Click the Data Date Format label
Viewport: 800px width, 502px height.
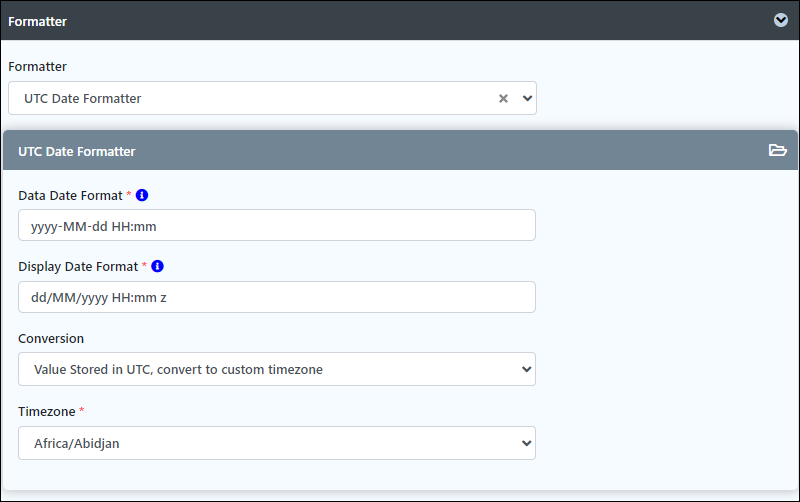[70, 195]
